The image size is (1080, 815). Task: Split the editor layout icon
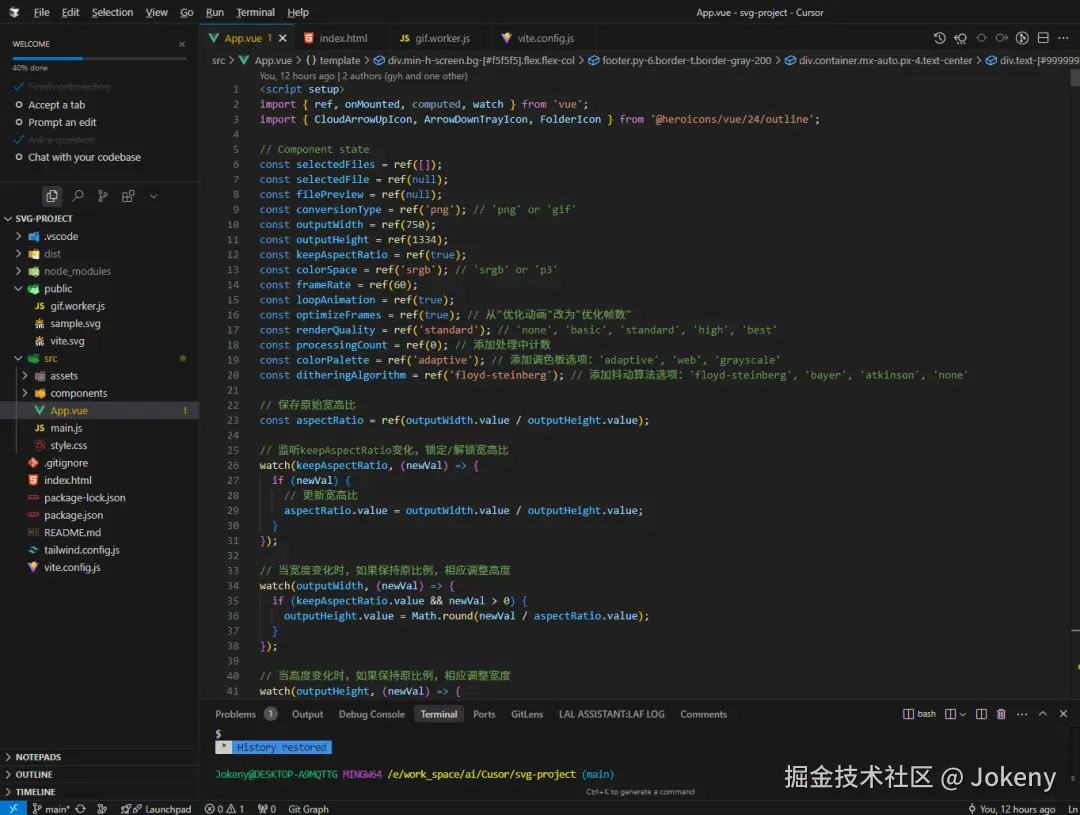[1043, 38]
